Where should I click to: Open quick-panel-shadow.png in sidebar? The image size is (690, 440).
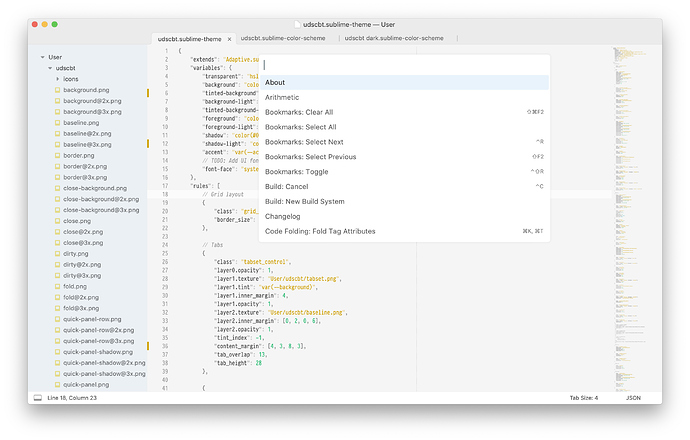point(98,352)
